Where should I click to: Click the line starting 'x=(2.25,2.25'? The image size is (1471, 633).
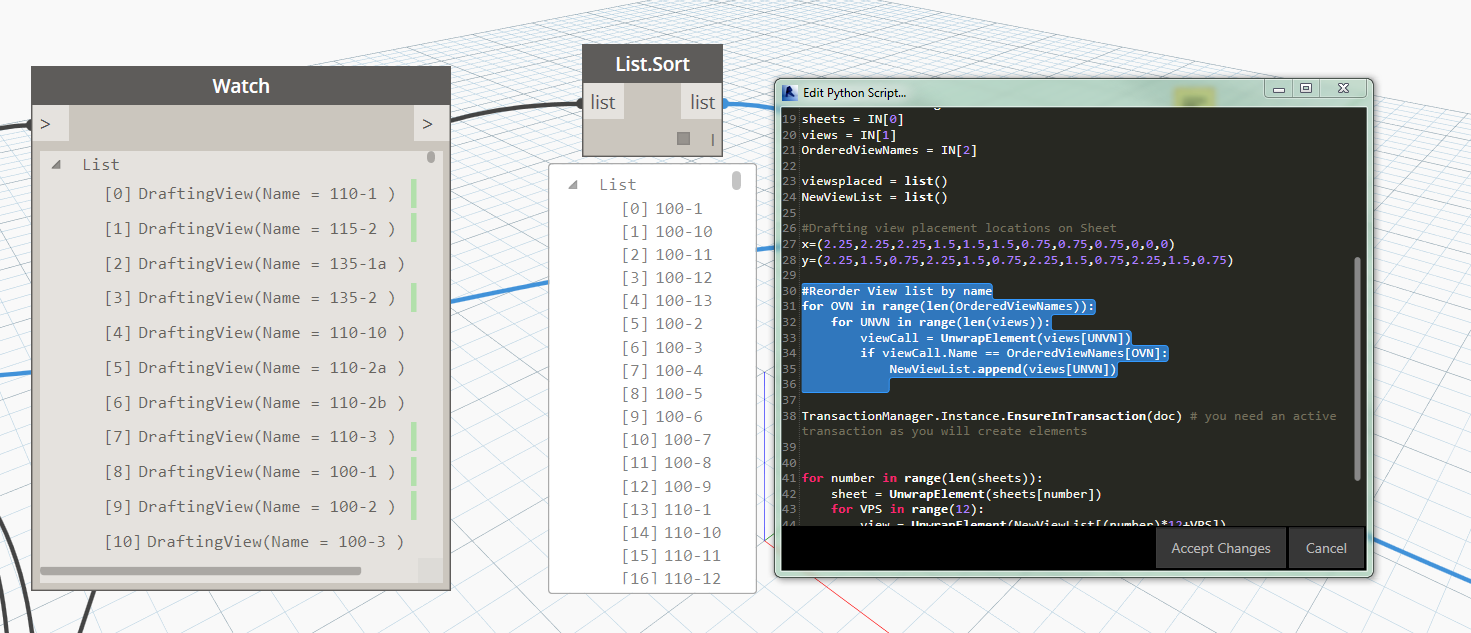988,244
